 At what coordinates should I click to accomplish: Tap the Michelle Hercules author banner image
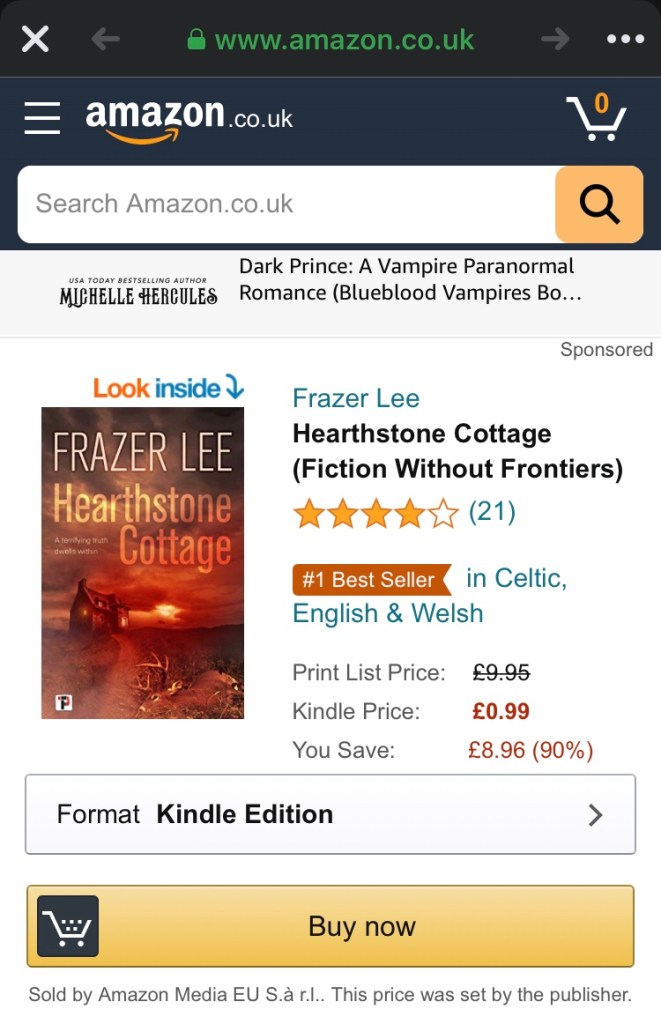point(138,292)
